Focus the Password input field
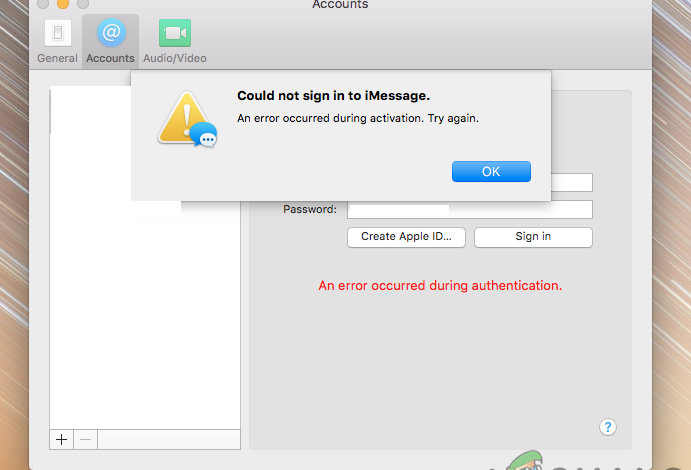The image size is (691, 470). point(469,210)
